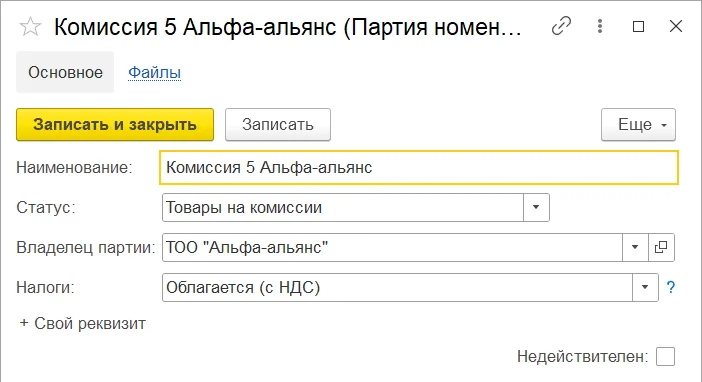Save the record with Записать button
Image resolution: width=702 pixels, height=382 pixels.
click(x=278, y=124)
